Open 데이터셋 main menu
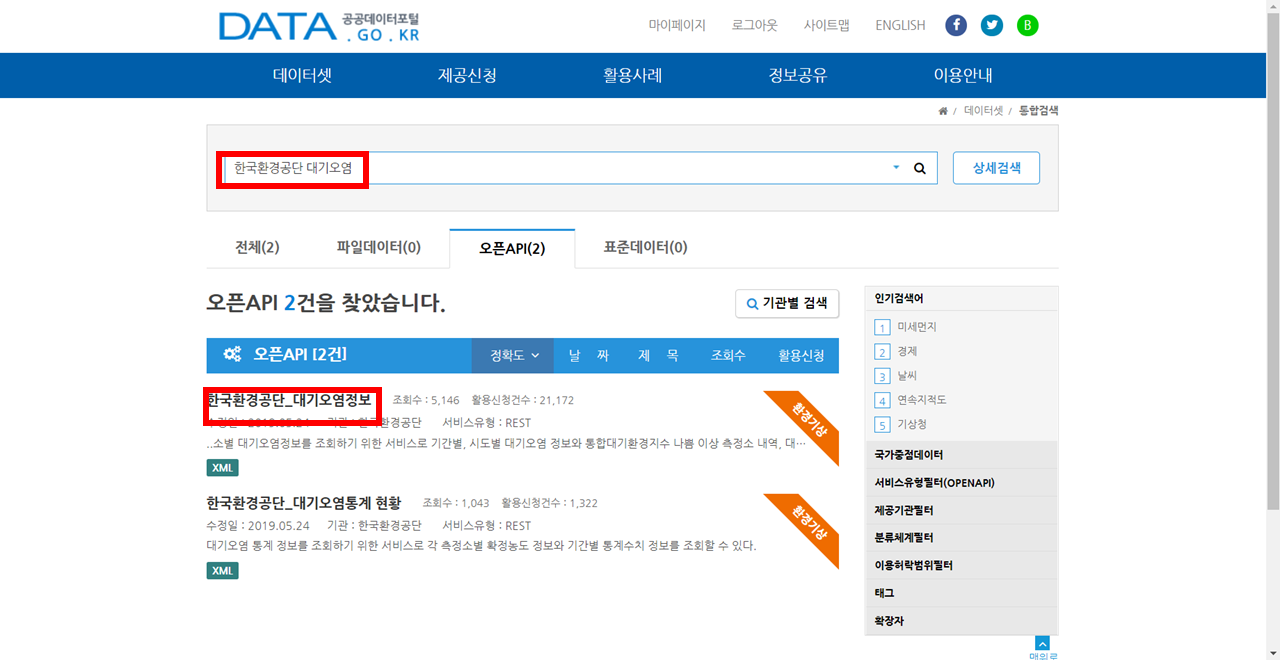Image resolution: width=1280 pixels, height=660 pixels. tap(302, 76)
